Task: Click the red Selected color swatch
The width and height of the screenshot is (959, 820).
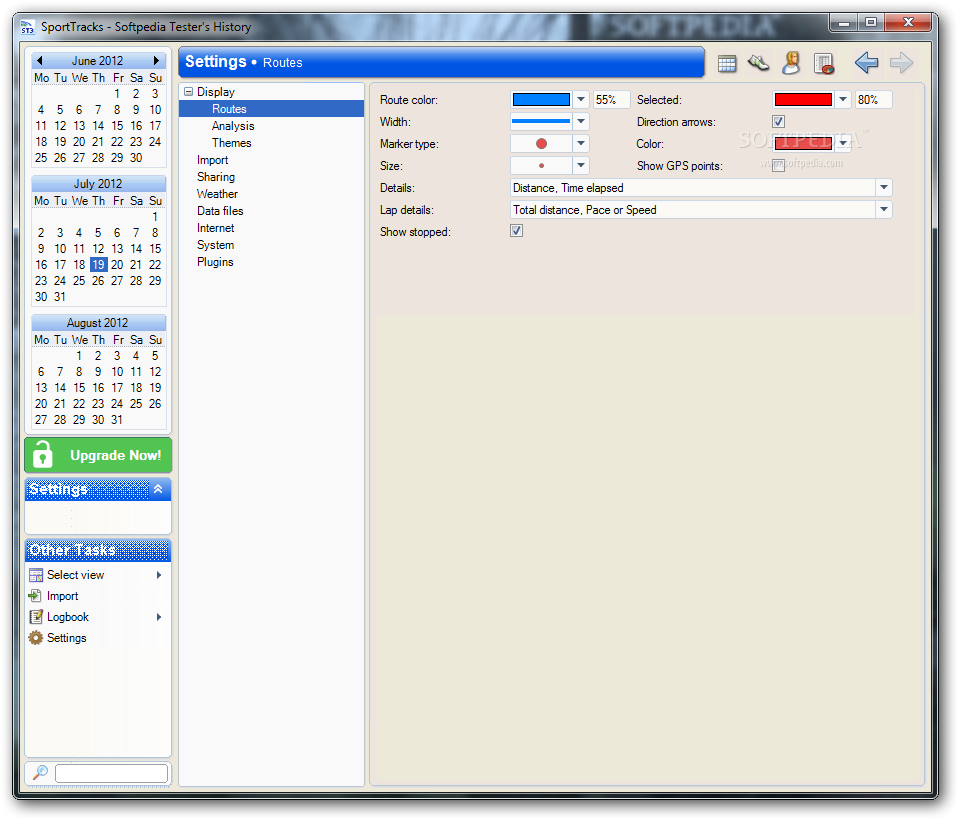Action: 803,99
